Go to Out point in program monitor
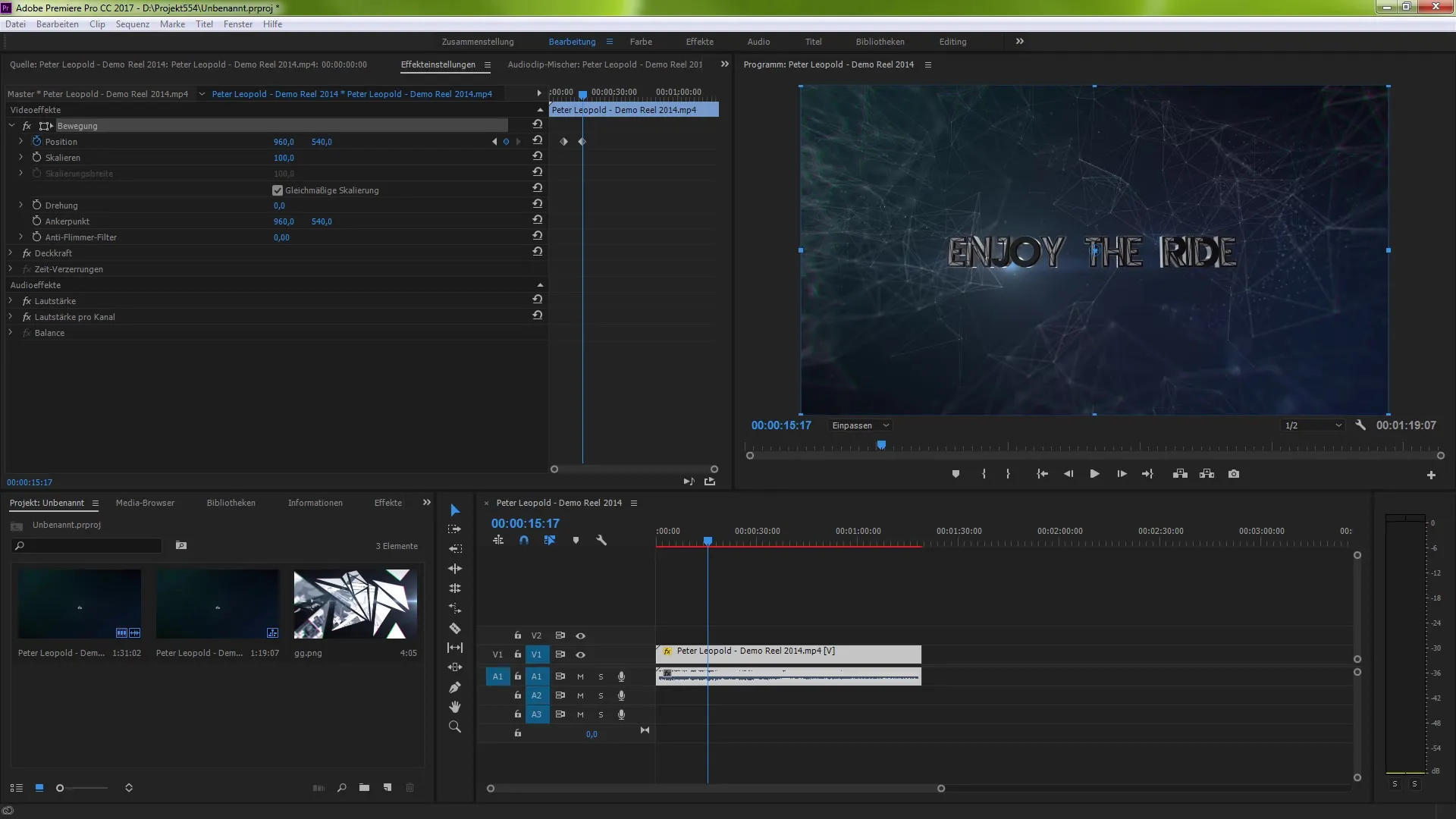The width and height of the screenshot is (1456, 819). (x=1147, y=474)
